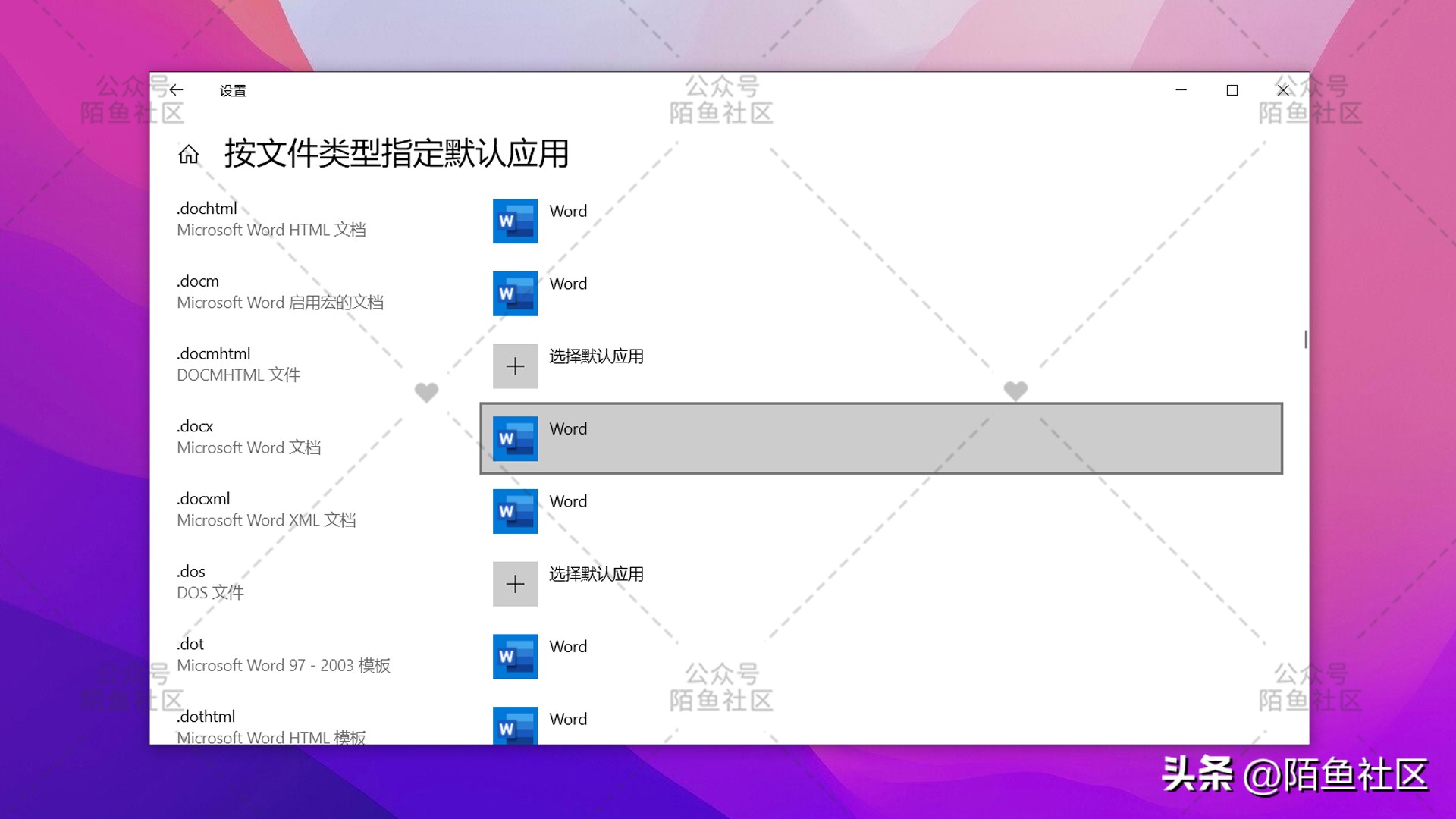The height and width of the screenshot is (819, 1456).
Task: Click the Word icon for .dot
Action: click(x=515, y=657)
